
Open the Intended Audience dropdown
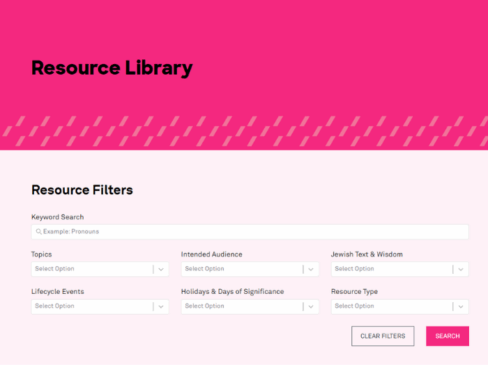(x=250, y=269)
